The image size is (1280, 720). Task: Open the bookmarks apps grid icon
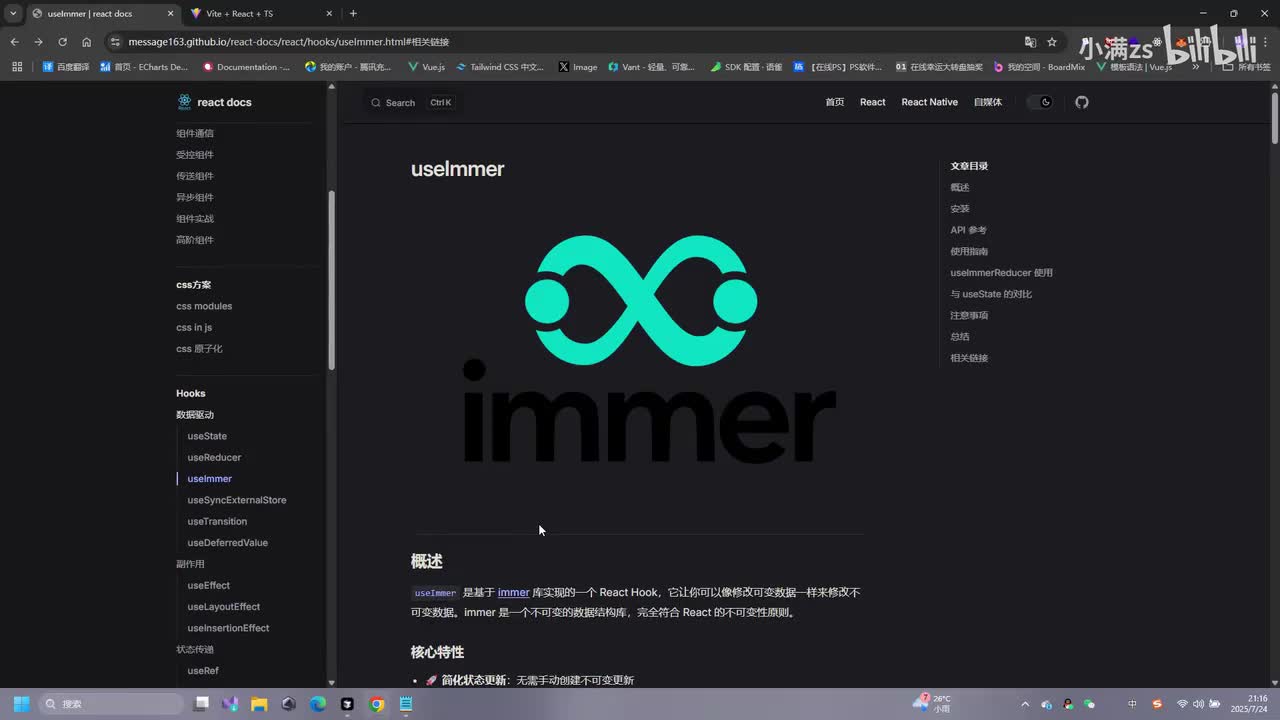pyautogui.click(x=17, y=67)
